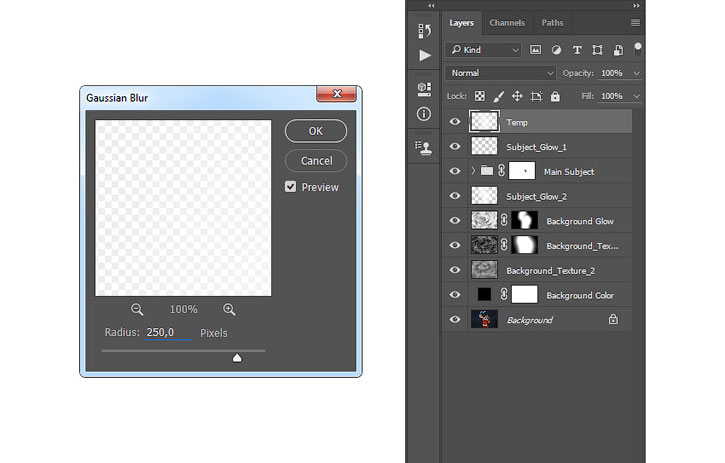Lock transparent pixels icon

[480, 96]
